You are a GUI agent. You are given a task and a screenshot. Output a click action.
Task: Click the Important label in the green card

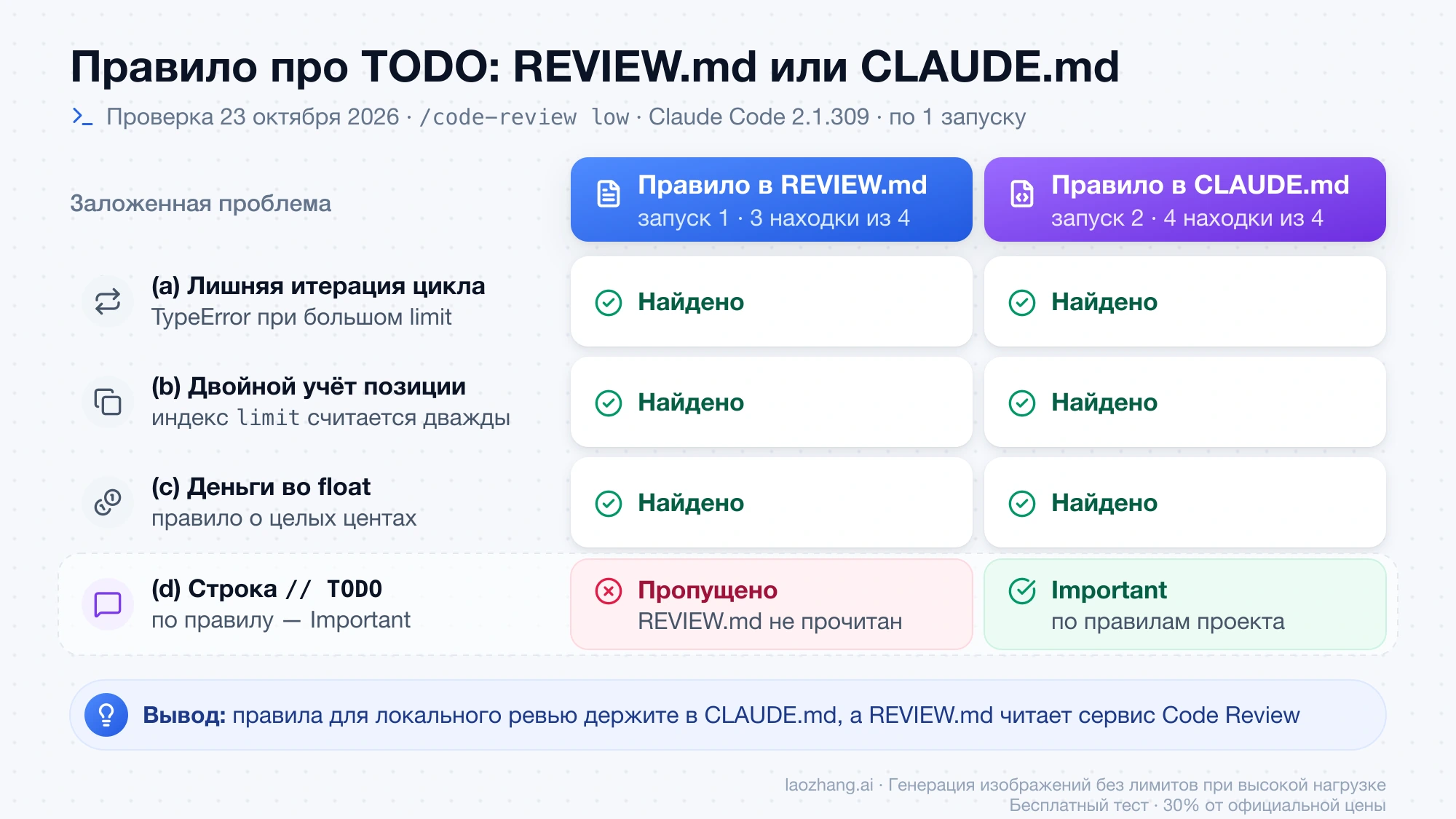1109,590
